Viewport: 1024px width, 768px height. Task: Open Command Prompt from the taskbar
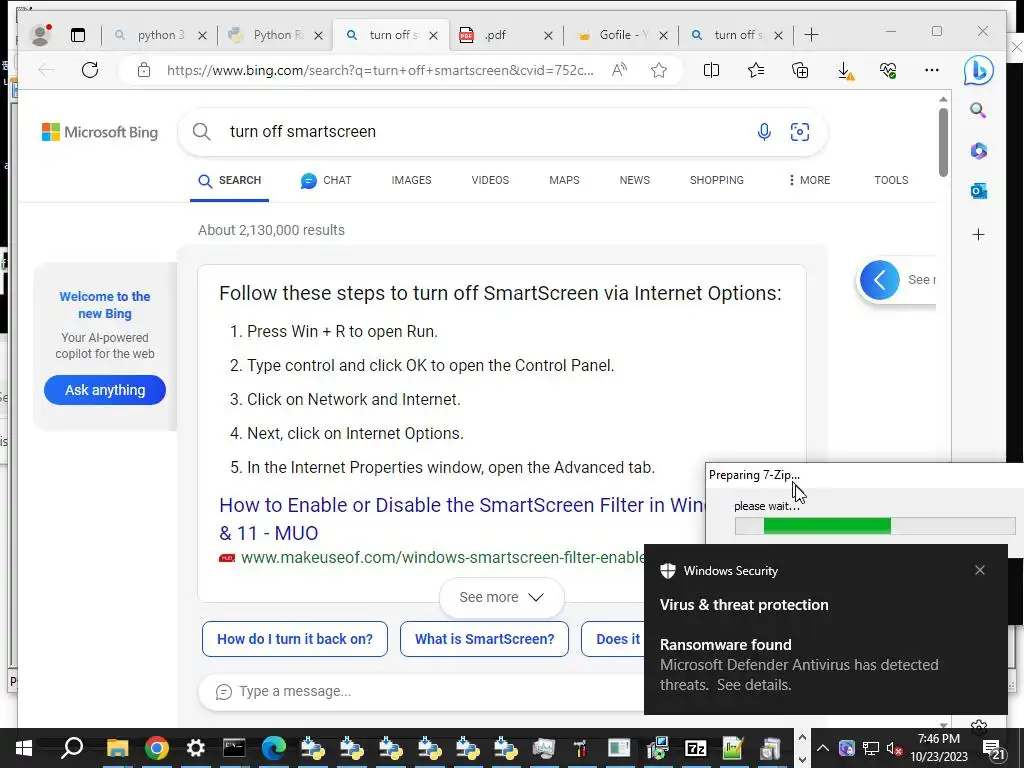(234, 748)
